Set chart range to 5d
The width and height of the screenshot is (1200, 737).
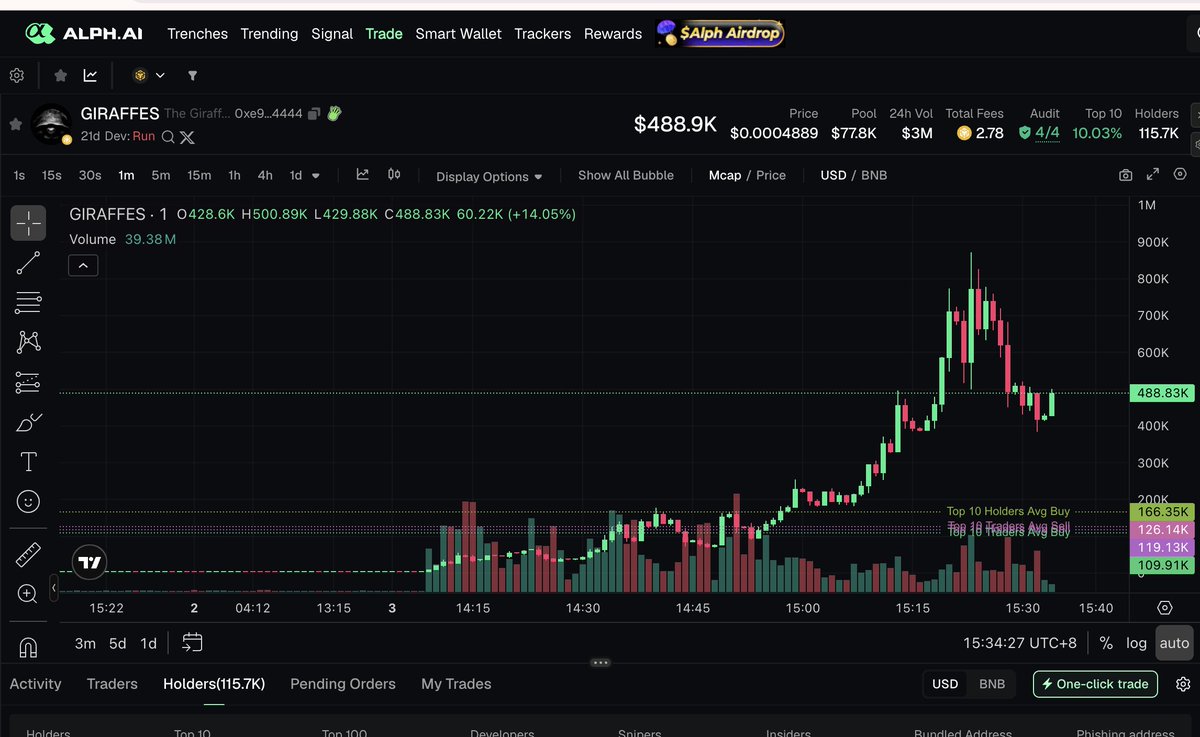click(117, 643)
